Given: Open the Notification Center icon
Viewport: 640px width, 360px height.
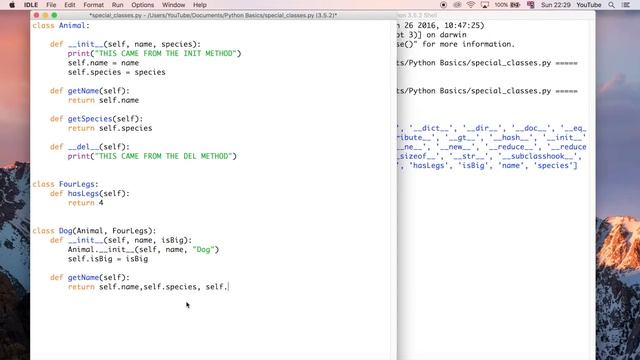Looking at the screenshot, I should tap(626, 5).
